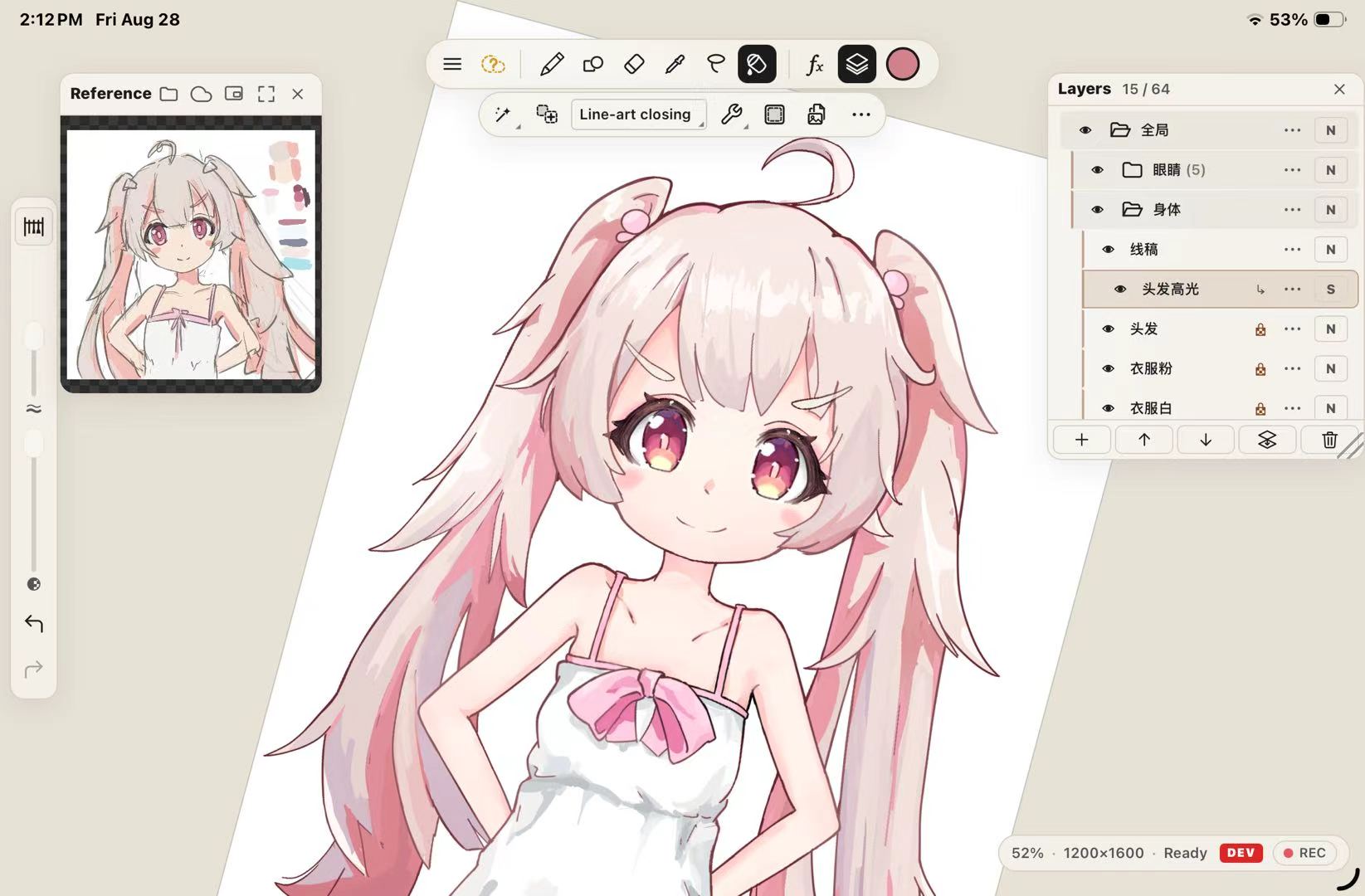
Task: Open options menu for 身体 group
Action: coord(1292,210)
